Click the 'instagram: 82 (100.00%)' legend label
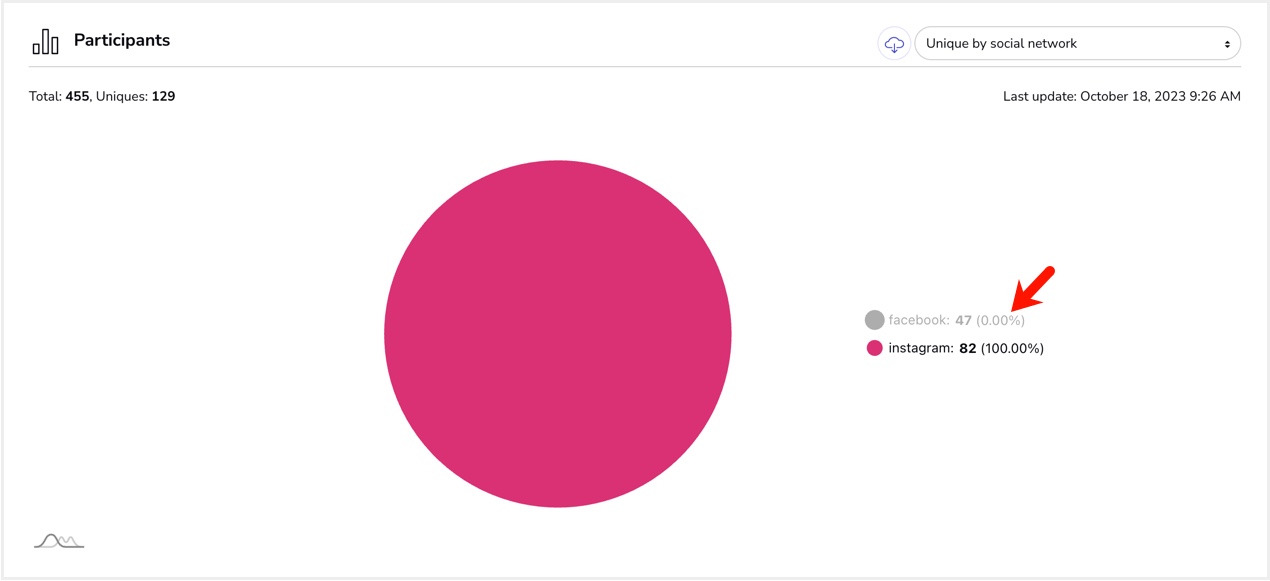This screenshot has height=581, width=1270. tap(966, 348)
